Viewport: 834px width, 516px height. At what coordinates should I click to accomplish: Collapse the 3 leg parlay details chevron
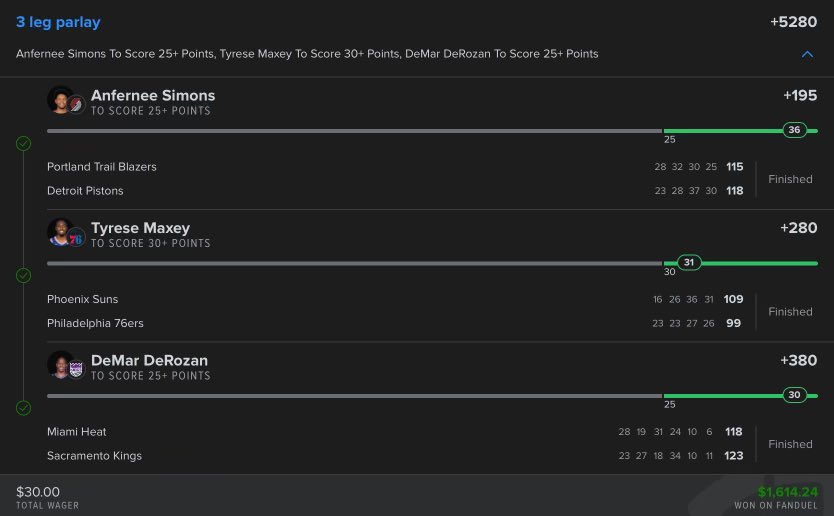(x=808, y=54)
